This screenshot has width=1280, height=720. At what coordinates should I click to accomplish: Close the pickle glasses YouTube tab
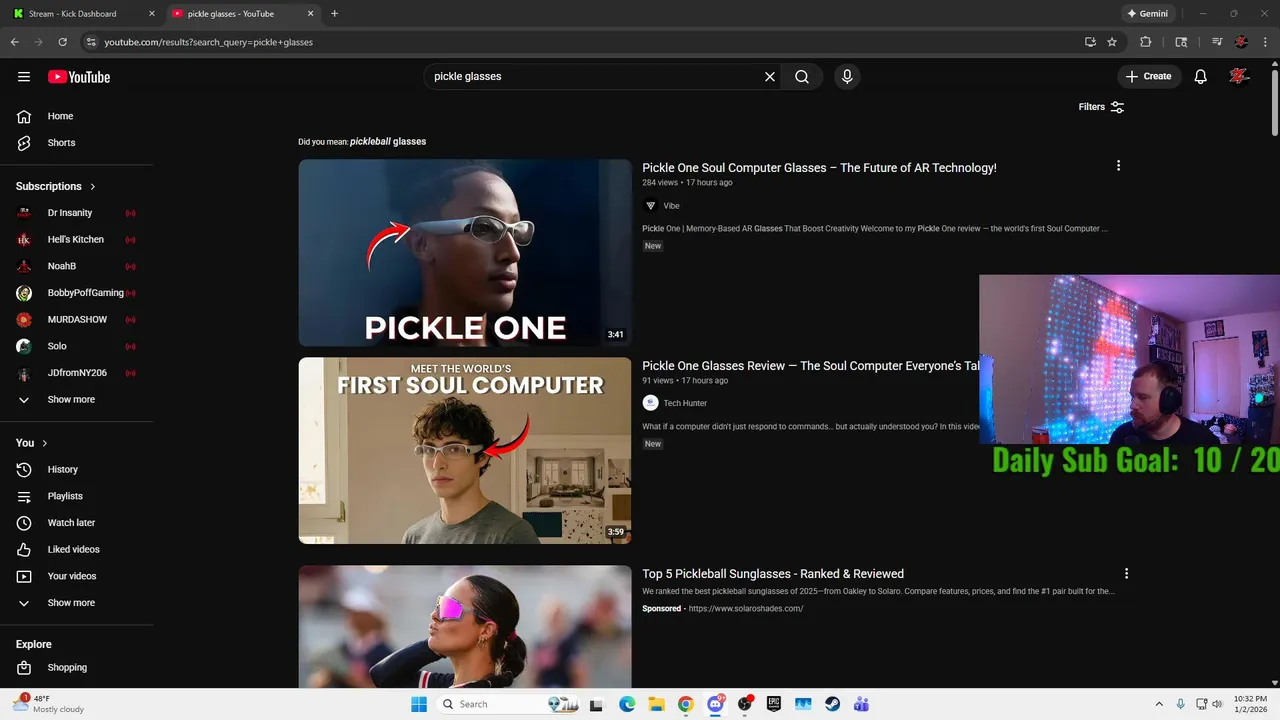click(310, 14)
